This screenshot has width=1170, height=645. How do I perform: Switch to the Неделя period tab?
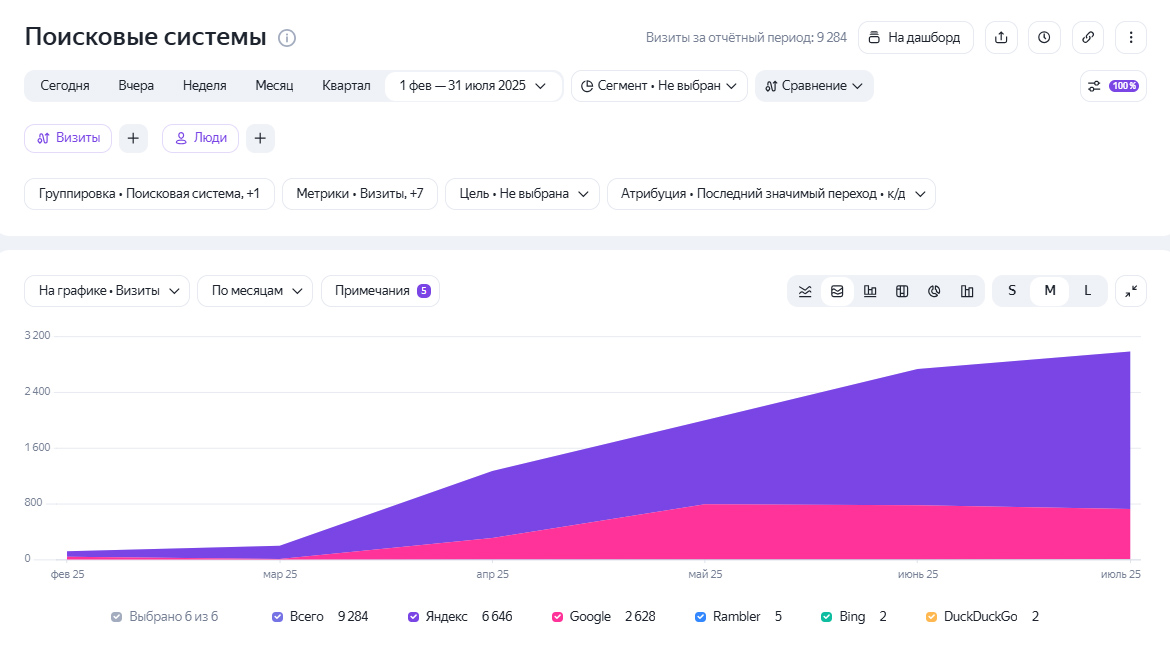pos(204,86)
